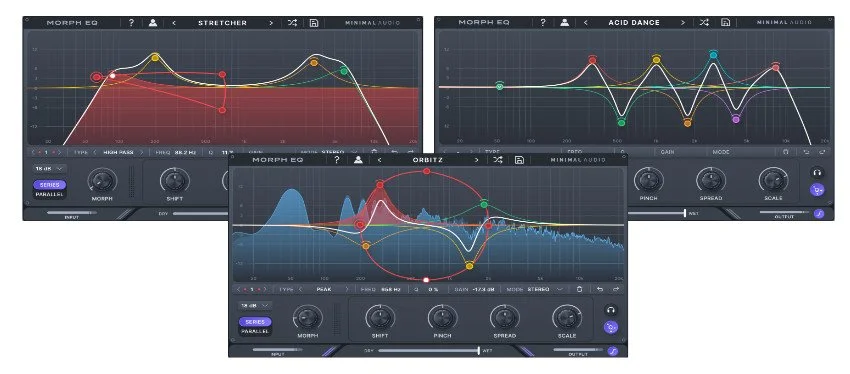The height and width of the screenshot is (374, 850).
Task: Select green EQ node in Orbitz graph
Action: point(484,204)
